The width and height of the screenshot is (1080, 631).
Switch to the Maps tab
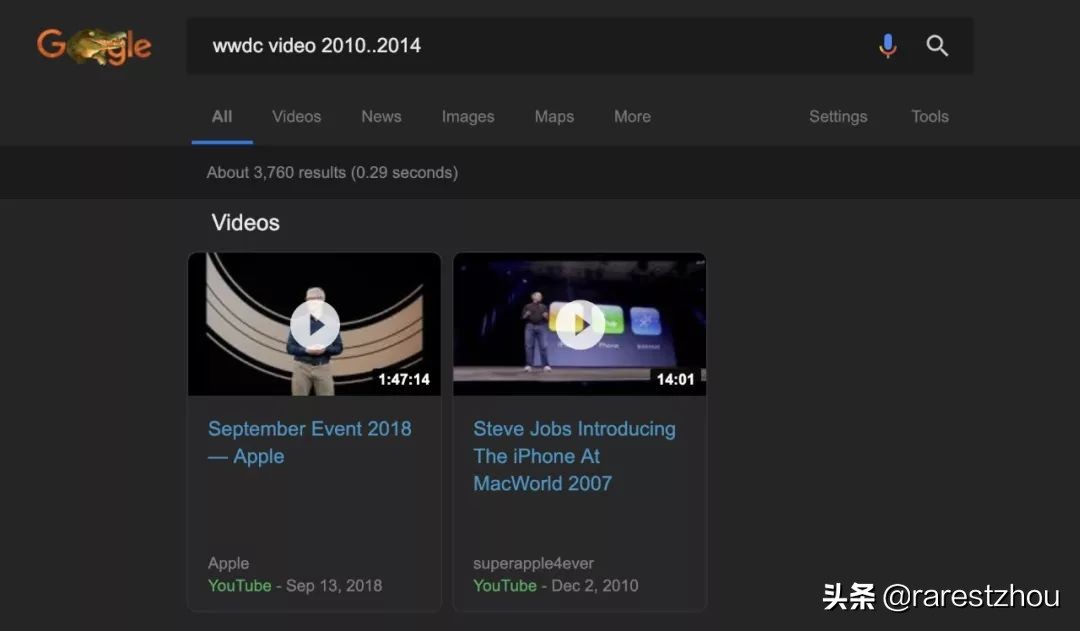554,116
